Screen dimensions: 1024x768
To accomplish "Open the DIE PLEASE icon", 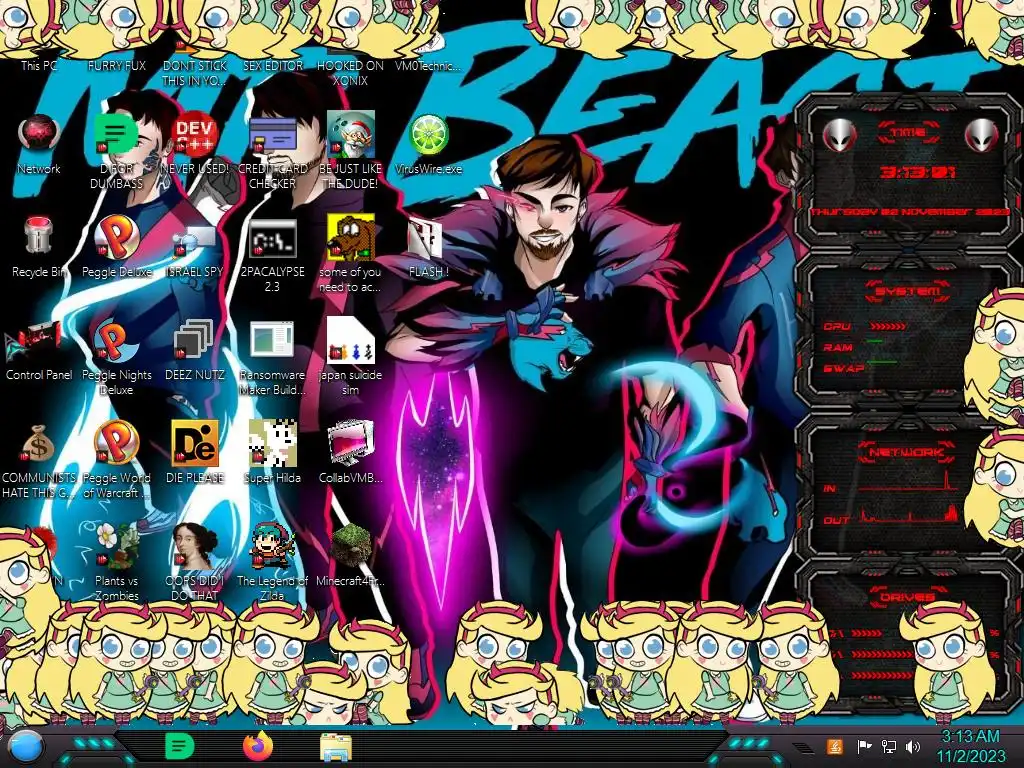I will pyautogui.click(x=195, y=443).
